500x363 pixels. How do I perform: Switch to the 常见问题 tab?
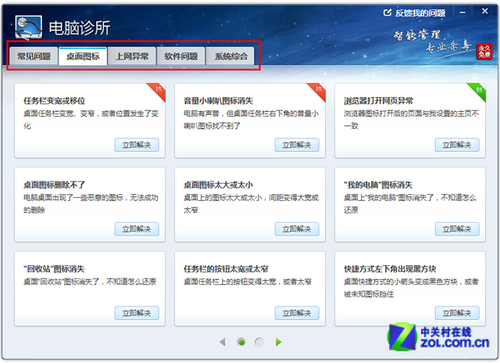click(34, 56)
